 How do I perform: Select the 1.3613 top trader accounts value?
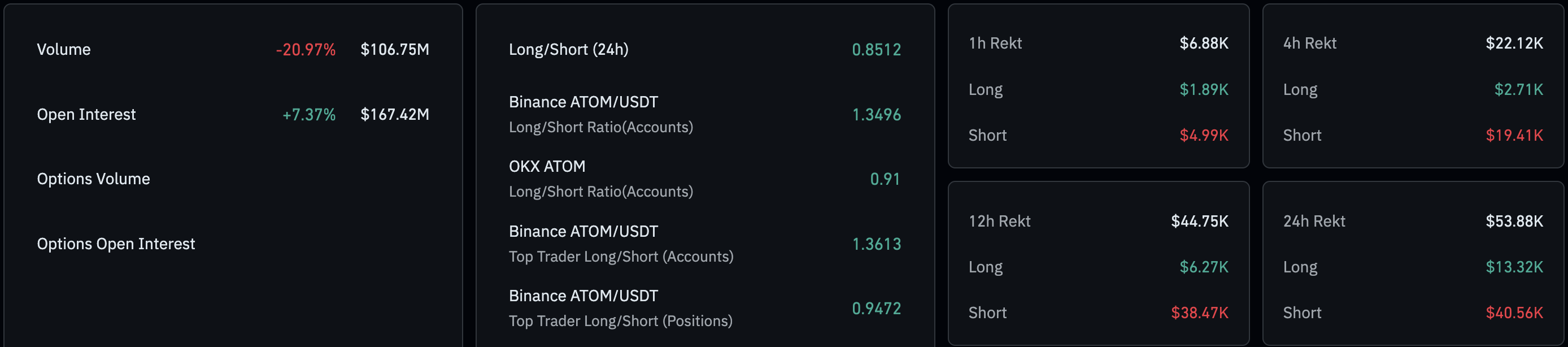(876, 244)
